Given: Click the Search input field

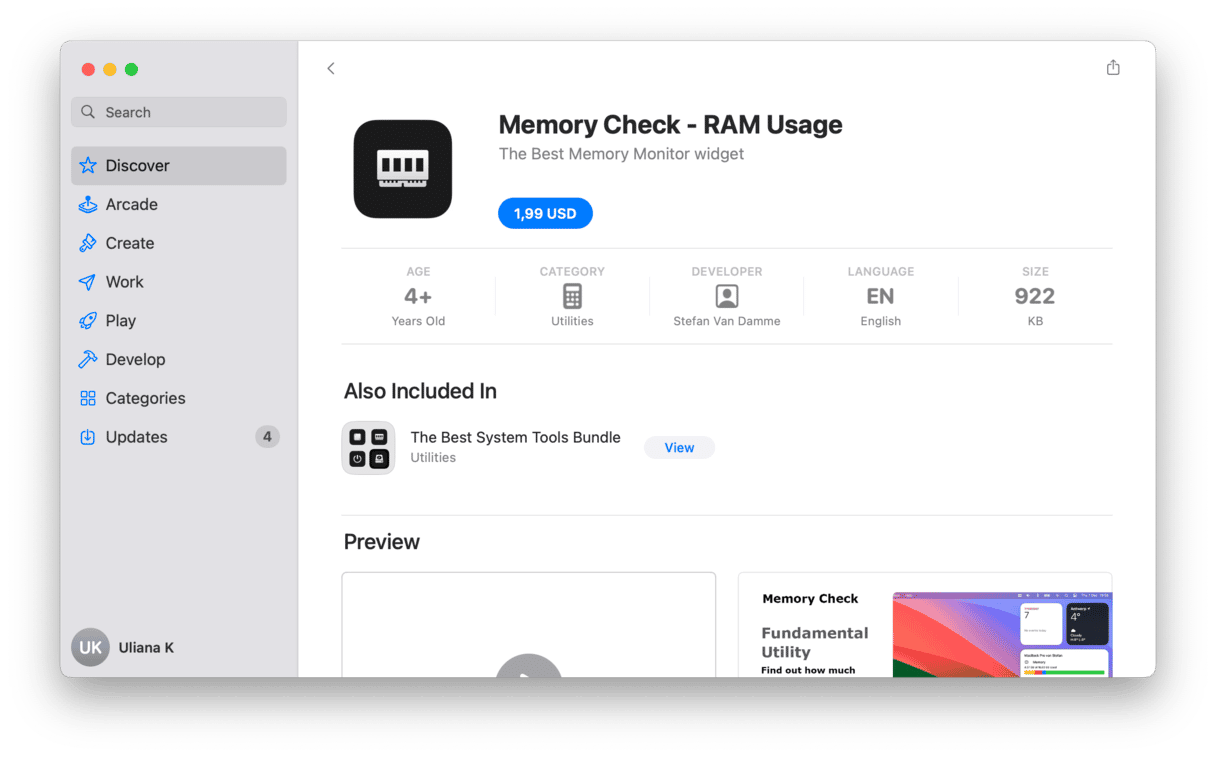Looking at the screenshot, I should (179, 112).
